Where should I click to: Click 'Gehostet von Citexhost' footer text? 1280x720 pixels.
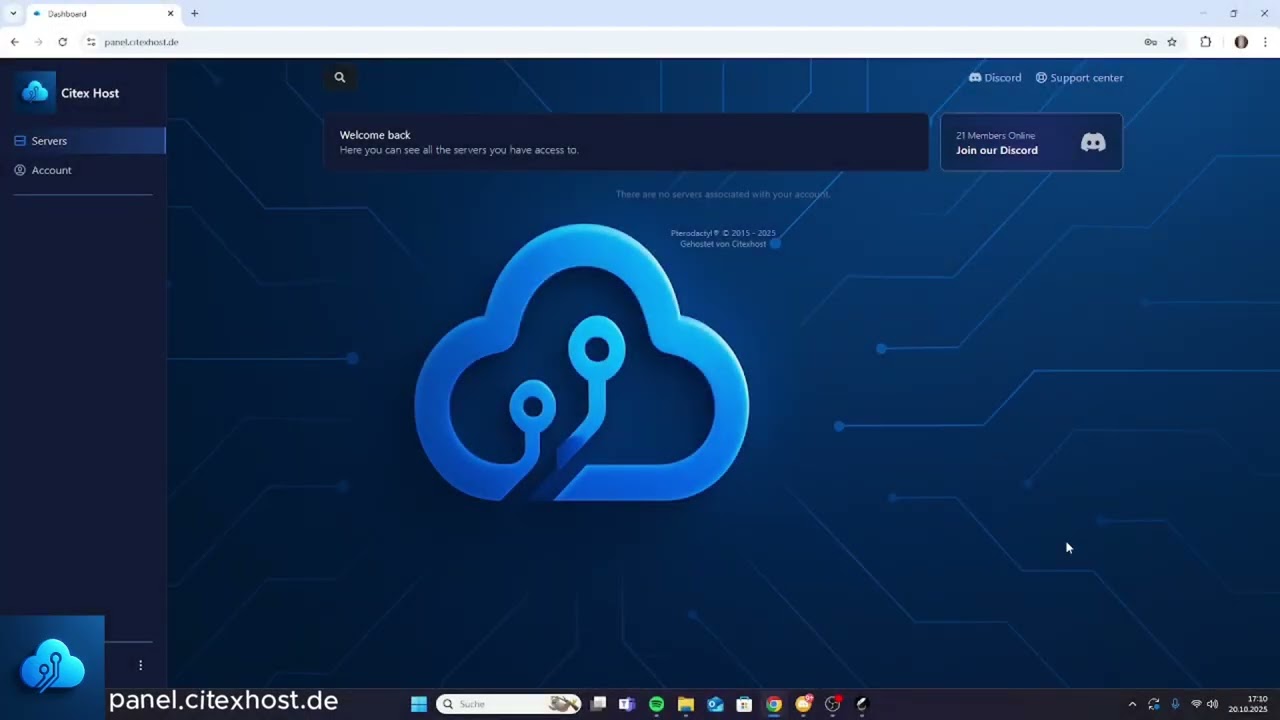(x=723, y=244)
